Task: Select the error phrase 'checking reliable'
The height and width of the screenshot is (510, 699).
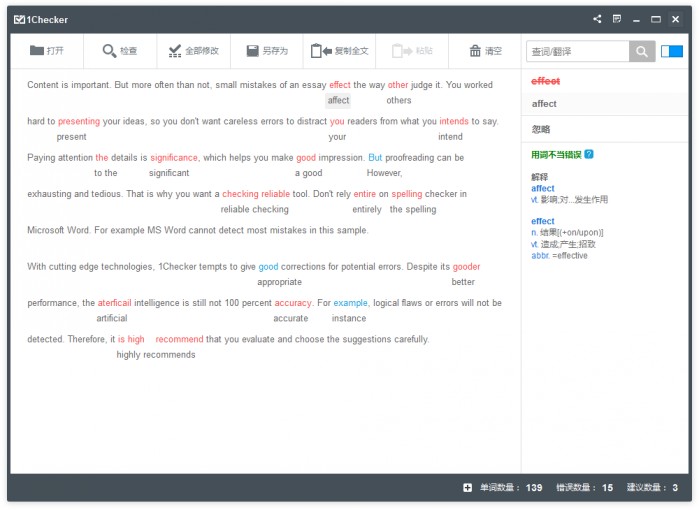Action: pos(256,194)
